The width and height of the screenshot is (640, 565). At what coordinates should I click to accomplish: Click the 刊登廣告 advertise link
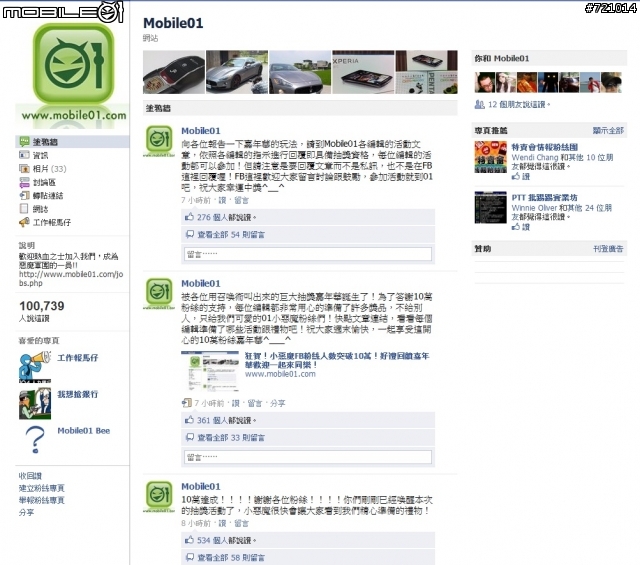(x=608, y=249)
